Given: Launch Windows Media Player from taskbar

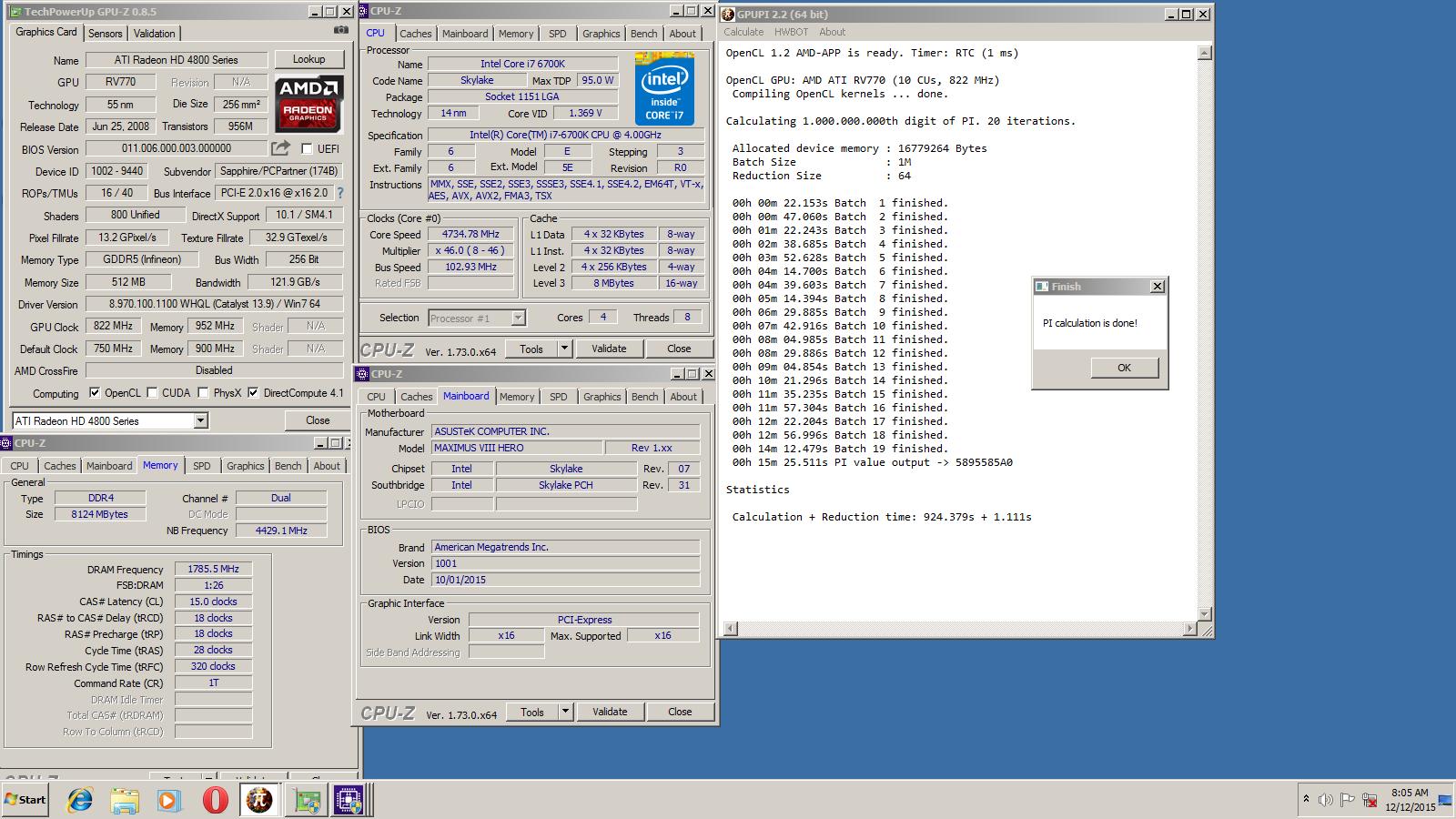Looking at the screenshot, I should point(168,800).
